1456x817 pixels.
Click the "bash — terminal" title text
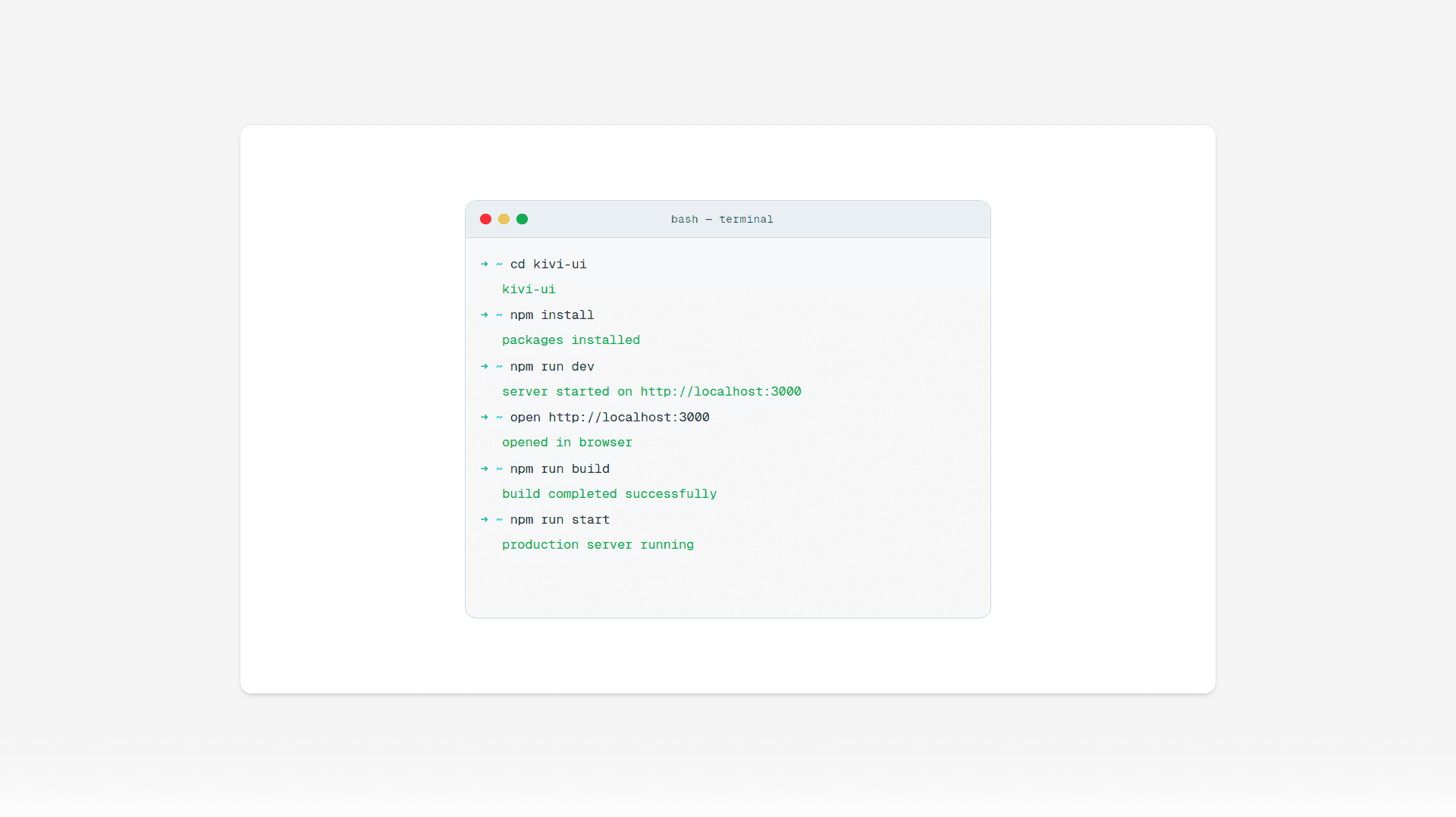(x=722, y=219)
